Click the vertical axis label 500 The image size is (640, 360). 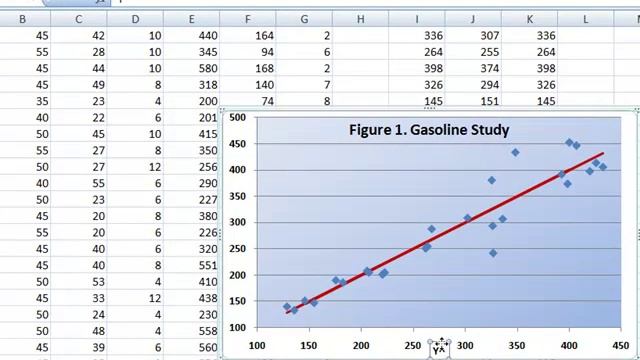[237, 118]
